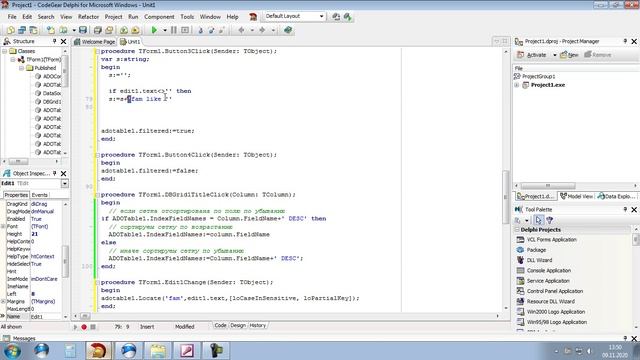This screenshot has width=640, height=360.
Task: Click the Pause program icon
Action: pos(174,30)
